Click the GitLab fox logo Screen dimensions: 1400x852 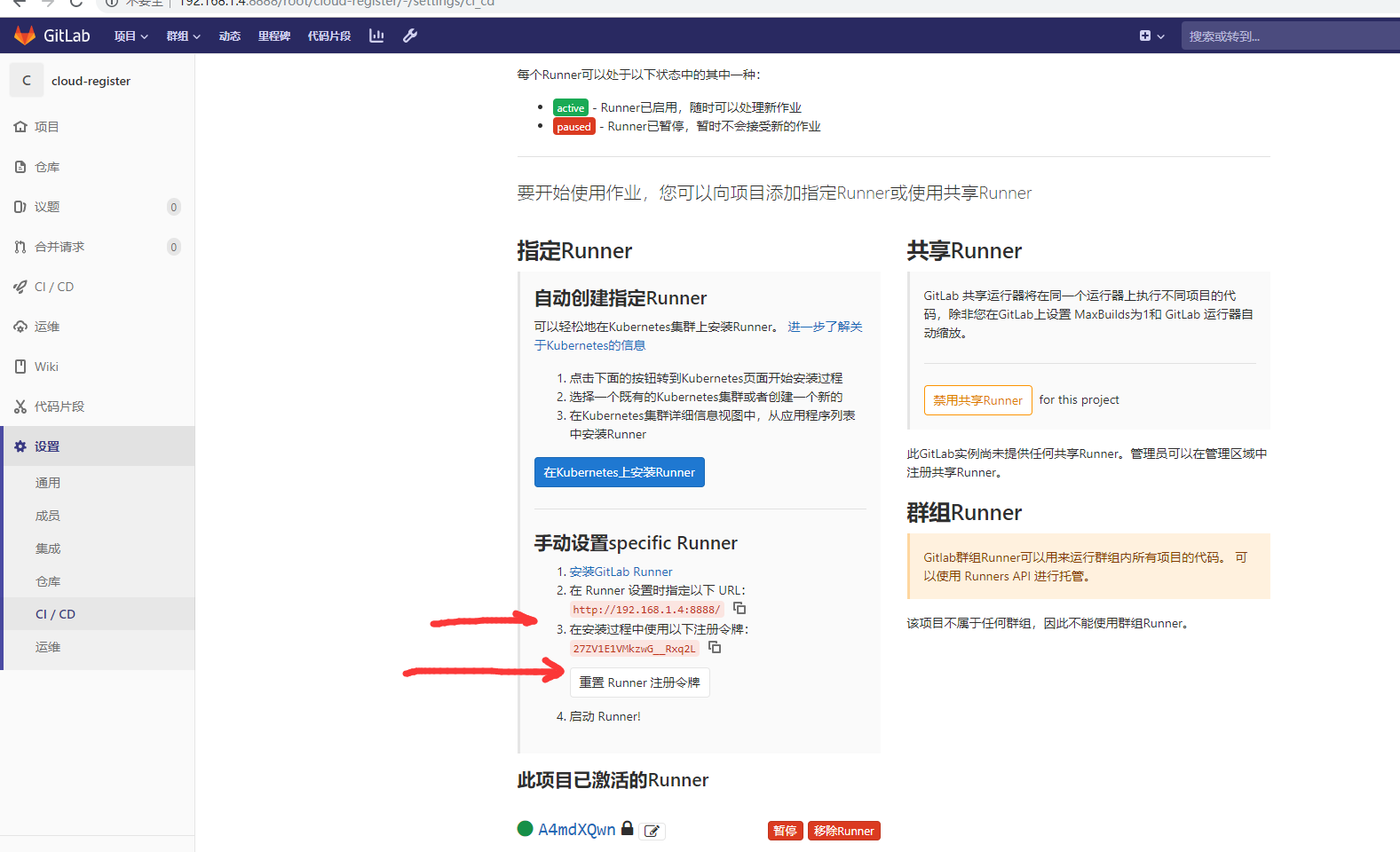pyautogui.click(x=25, y=35)
